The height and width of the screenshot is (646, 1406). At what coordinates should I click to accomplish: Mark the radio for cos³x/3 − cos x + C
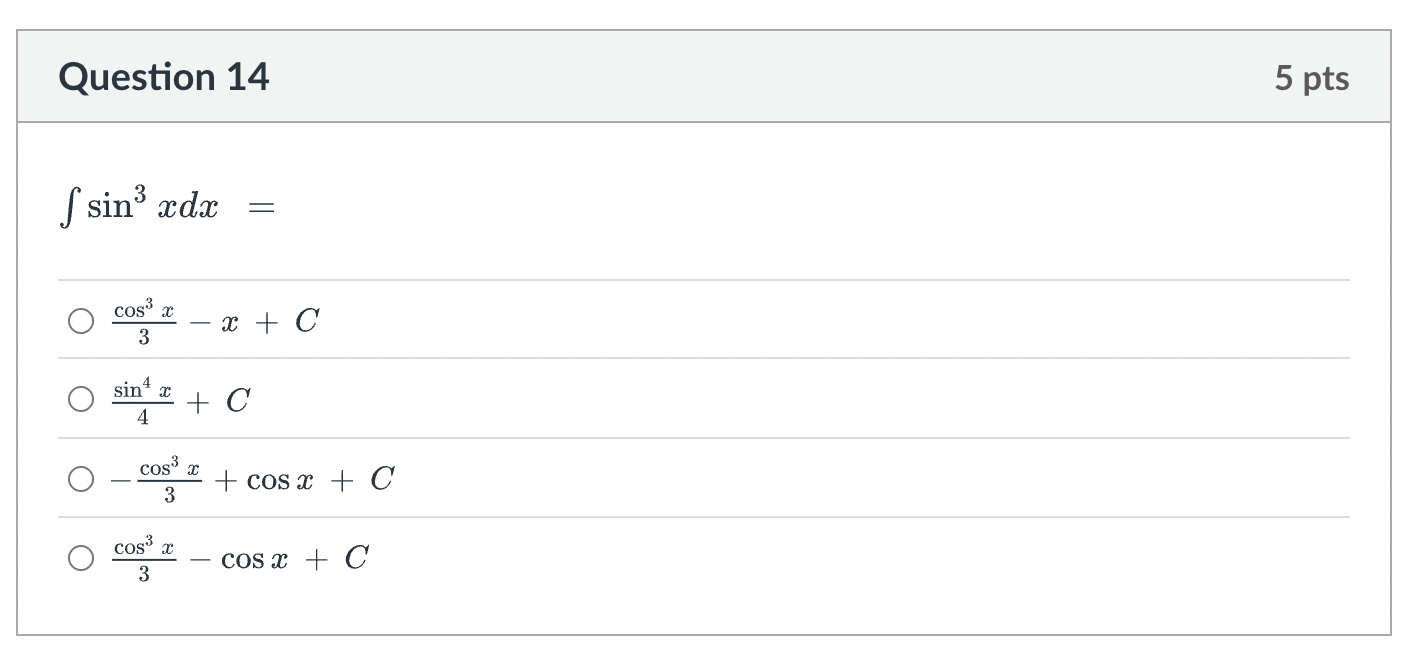[81, 559]
